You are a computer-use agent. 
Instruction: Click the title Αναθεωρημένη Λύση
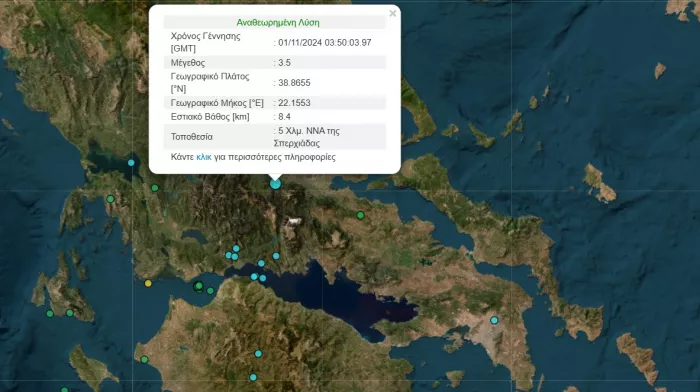point(278,22)
